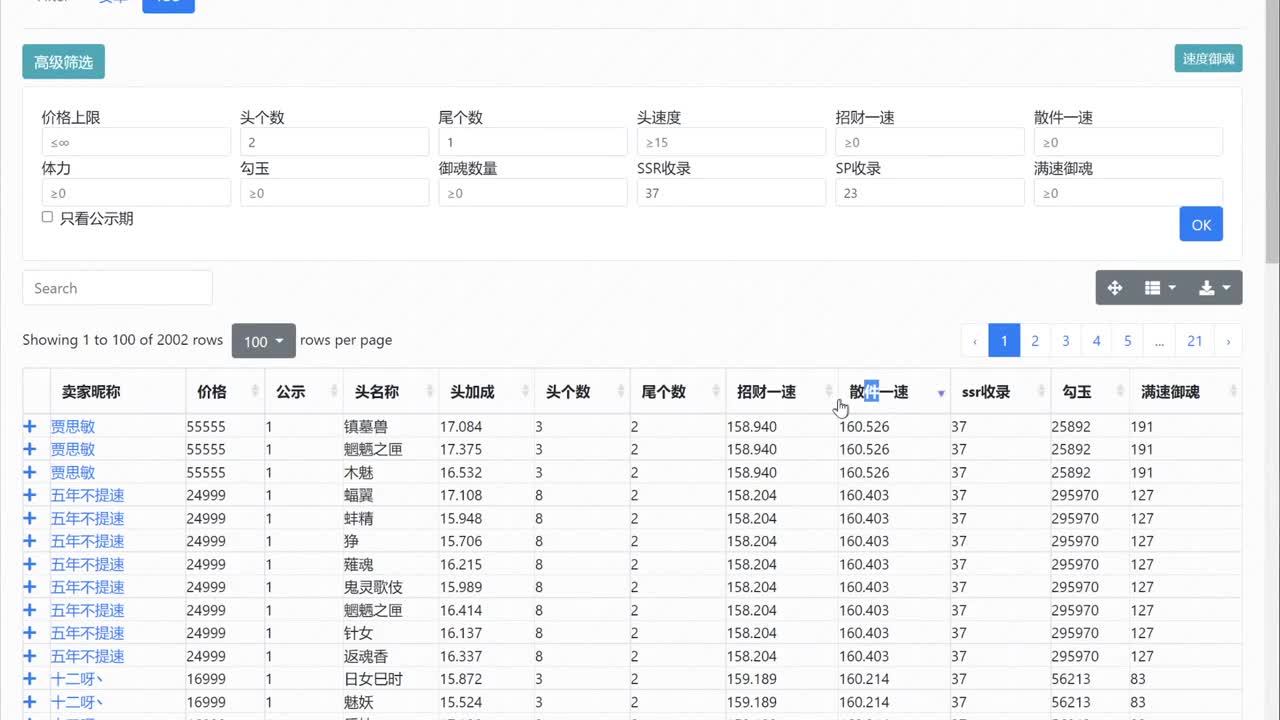Sort by ssr收录 column header
1280x720 pixels.
click(x=1000, y=392)
